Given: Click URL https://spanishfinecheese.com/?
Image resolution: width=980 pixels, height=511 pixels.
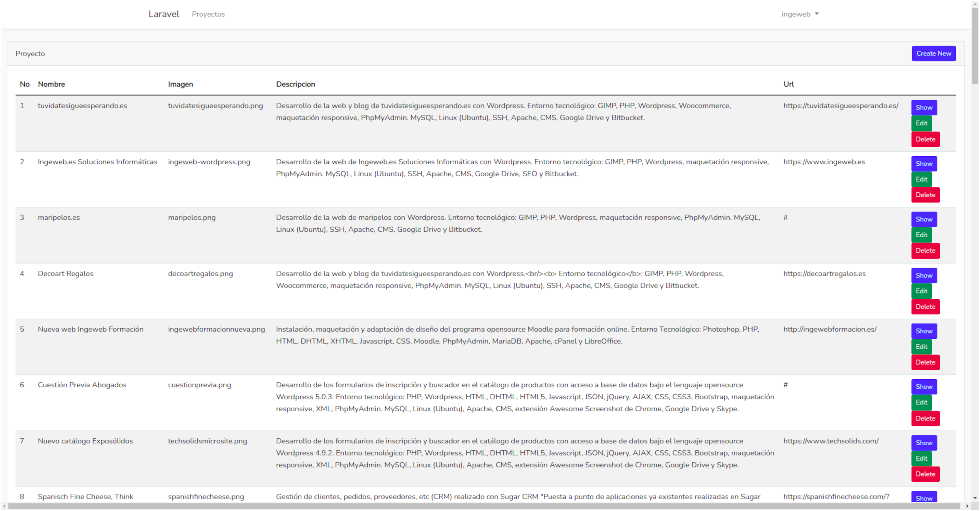Looking at the screenshot, I should (836, 497).
